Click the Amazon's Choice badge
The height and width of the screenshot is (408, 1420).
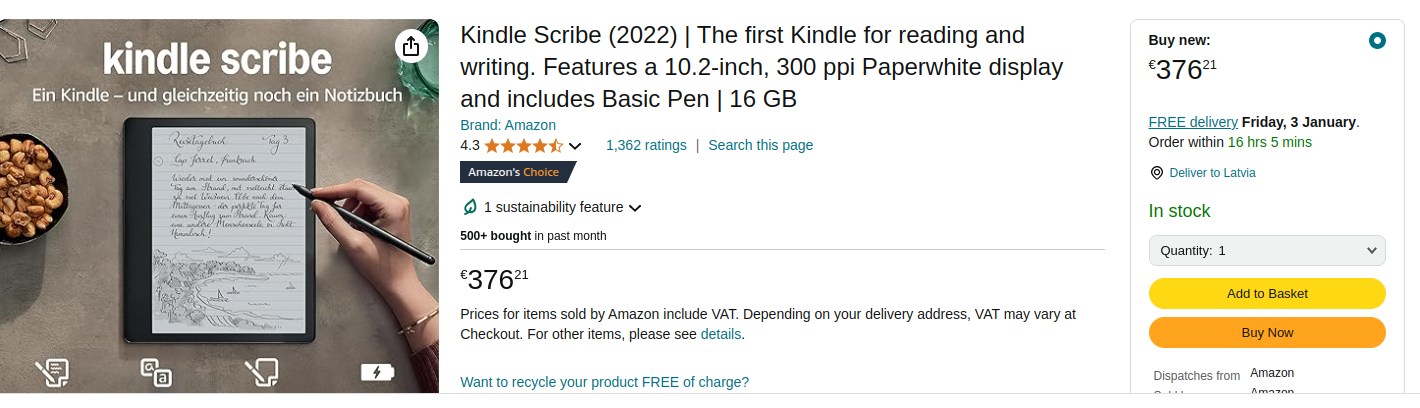pos(517,172)
